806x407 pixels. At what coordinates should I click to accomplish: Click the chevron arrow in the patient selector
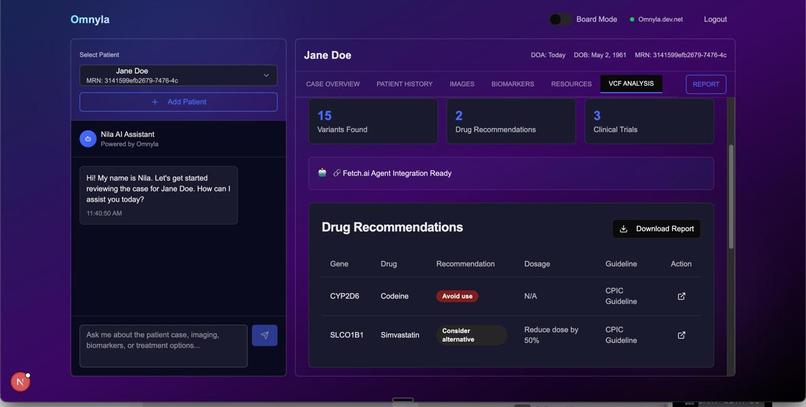pyautogui.click(x=266, y=76)
